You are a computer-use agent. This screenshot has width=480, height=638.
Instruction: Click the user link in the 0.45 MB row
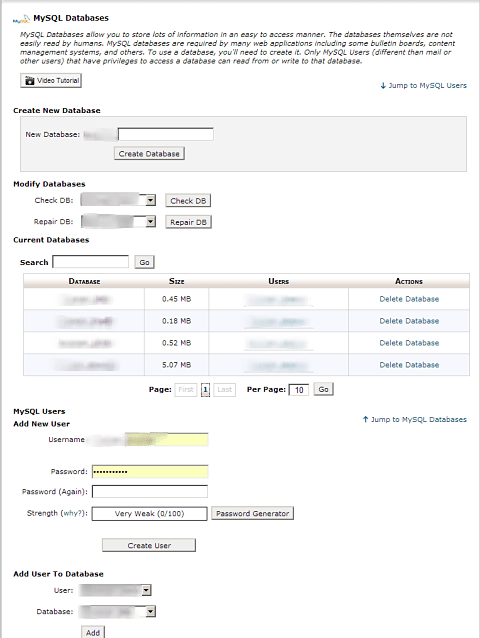[278, 300]
